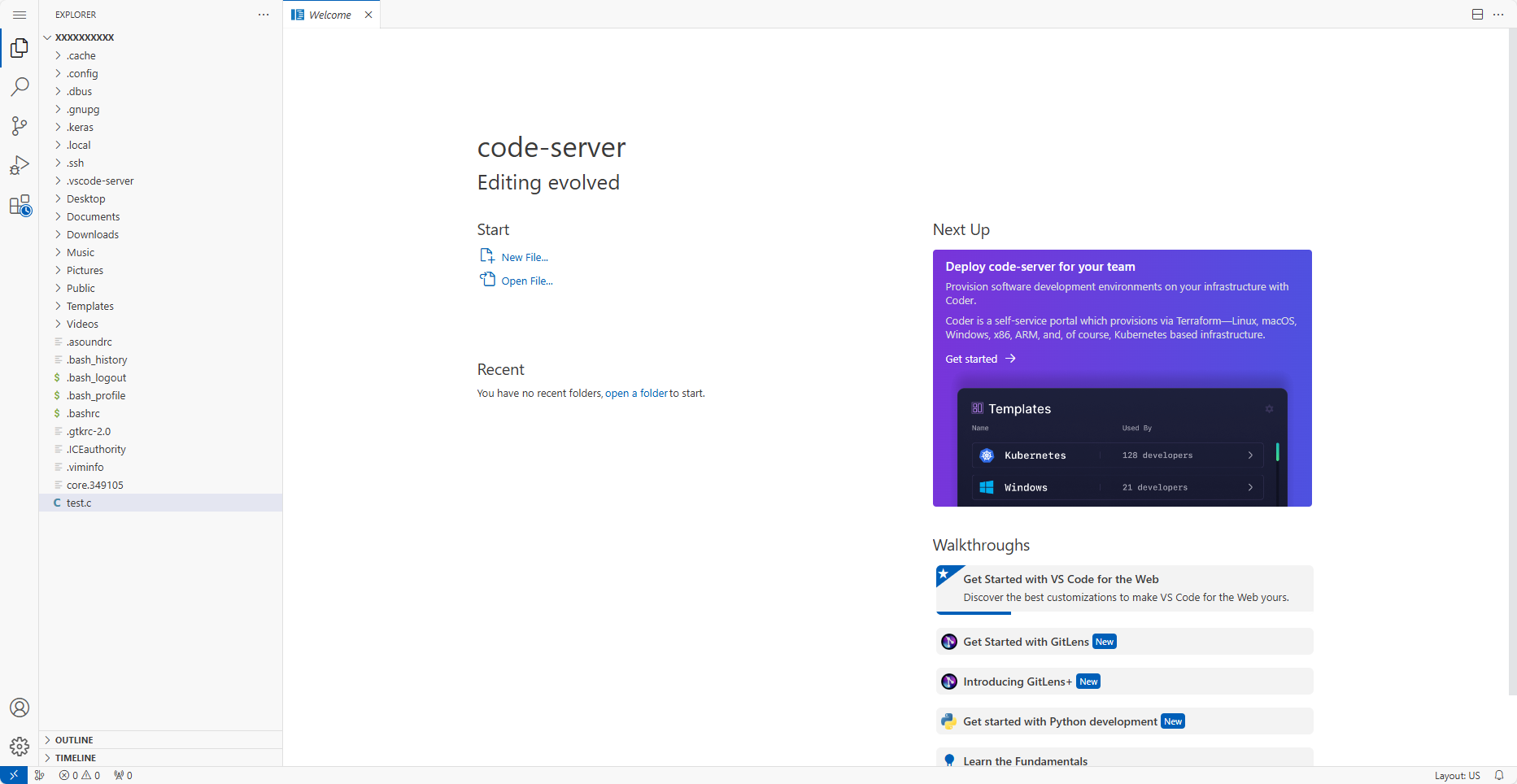The width and height of the screenshot is (1517, 784).
Task: Expand the .gnupg folder
Action: coord(160,109)
